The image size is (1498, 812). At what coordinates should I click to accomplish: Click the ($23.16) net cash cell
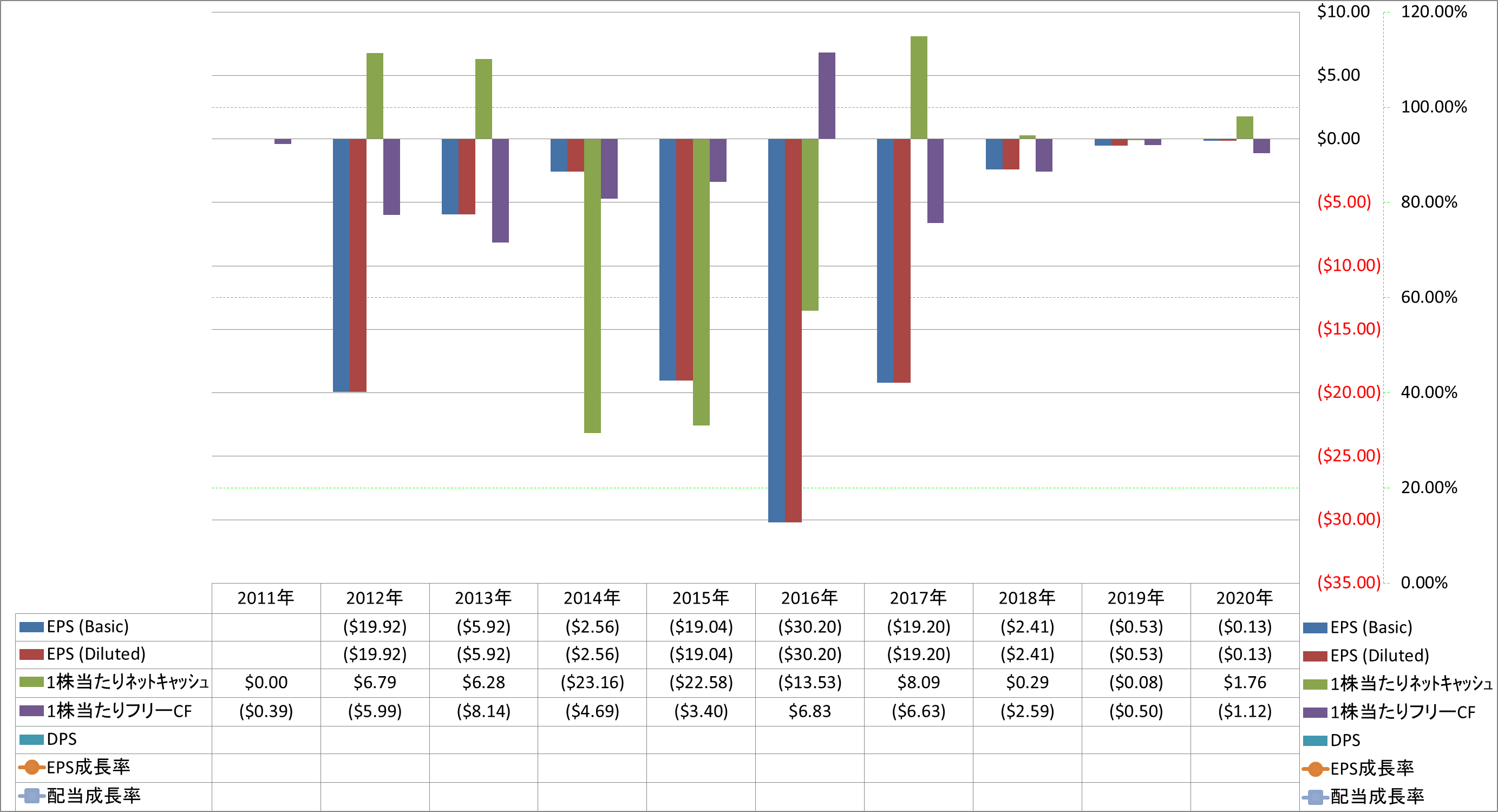(593, 682)
